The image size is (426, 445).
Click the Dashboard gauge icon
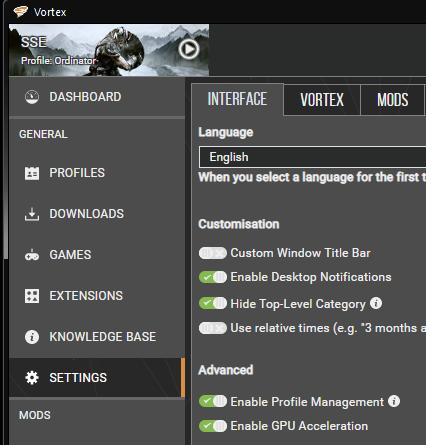tap(32, 97)
